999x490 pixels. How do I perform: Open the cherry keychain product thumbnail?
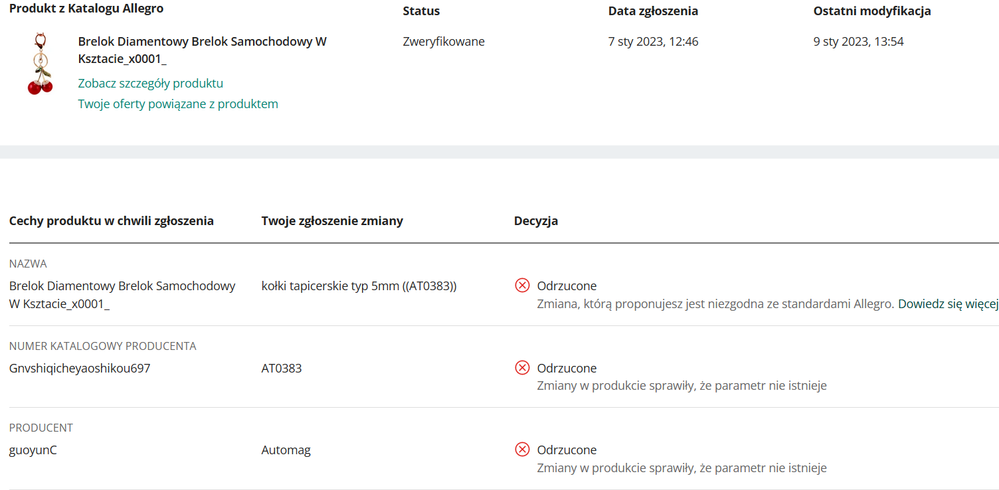[40, 64]
